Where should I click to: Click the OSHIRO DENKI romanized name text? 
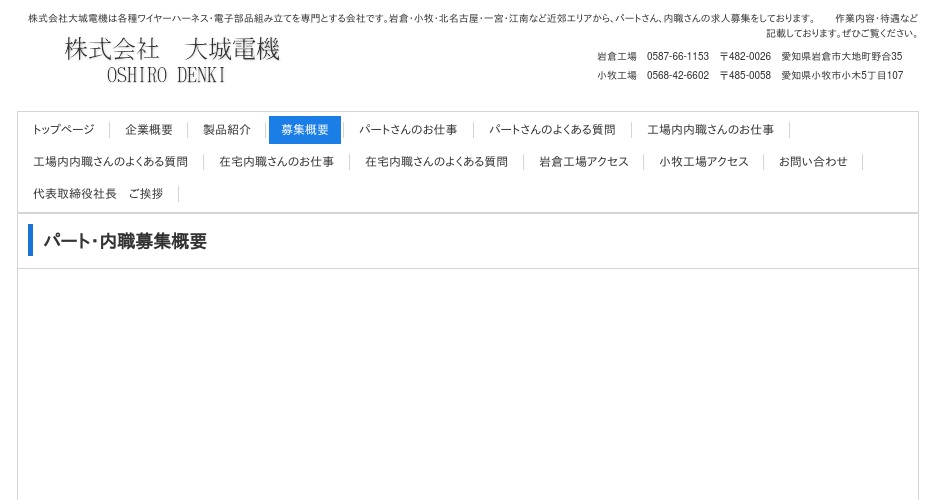click(166, 76)
